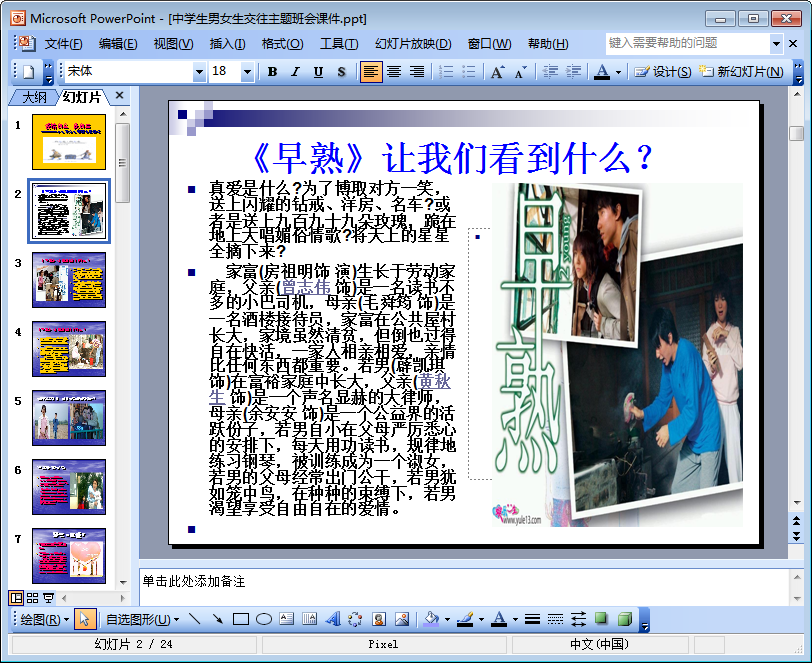Align text to the right
The height and width of the screenshot is (663, 812).
[417, 72]
